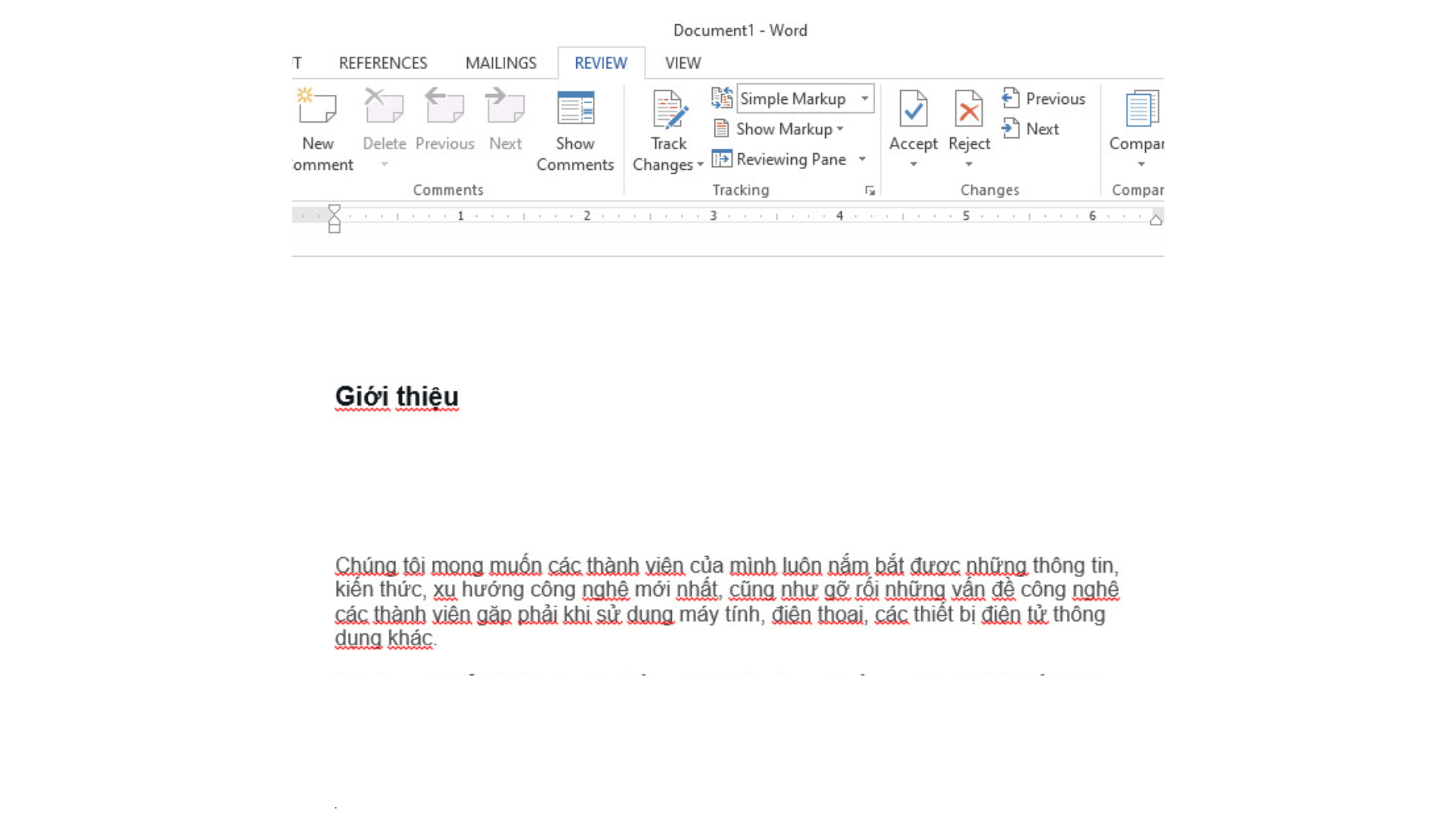Click the New Comment icon
1456x819 pixels.
[317, 106]
